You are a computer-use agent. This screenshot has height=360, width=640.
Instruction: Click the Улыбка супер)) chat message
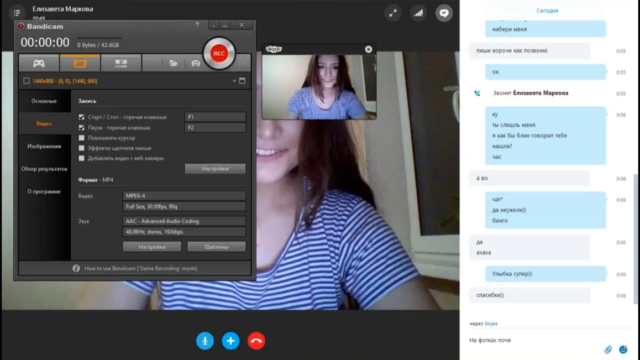pos(545,274)
